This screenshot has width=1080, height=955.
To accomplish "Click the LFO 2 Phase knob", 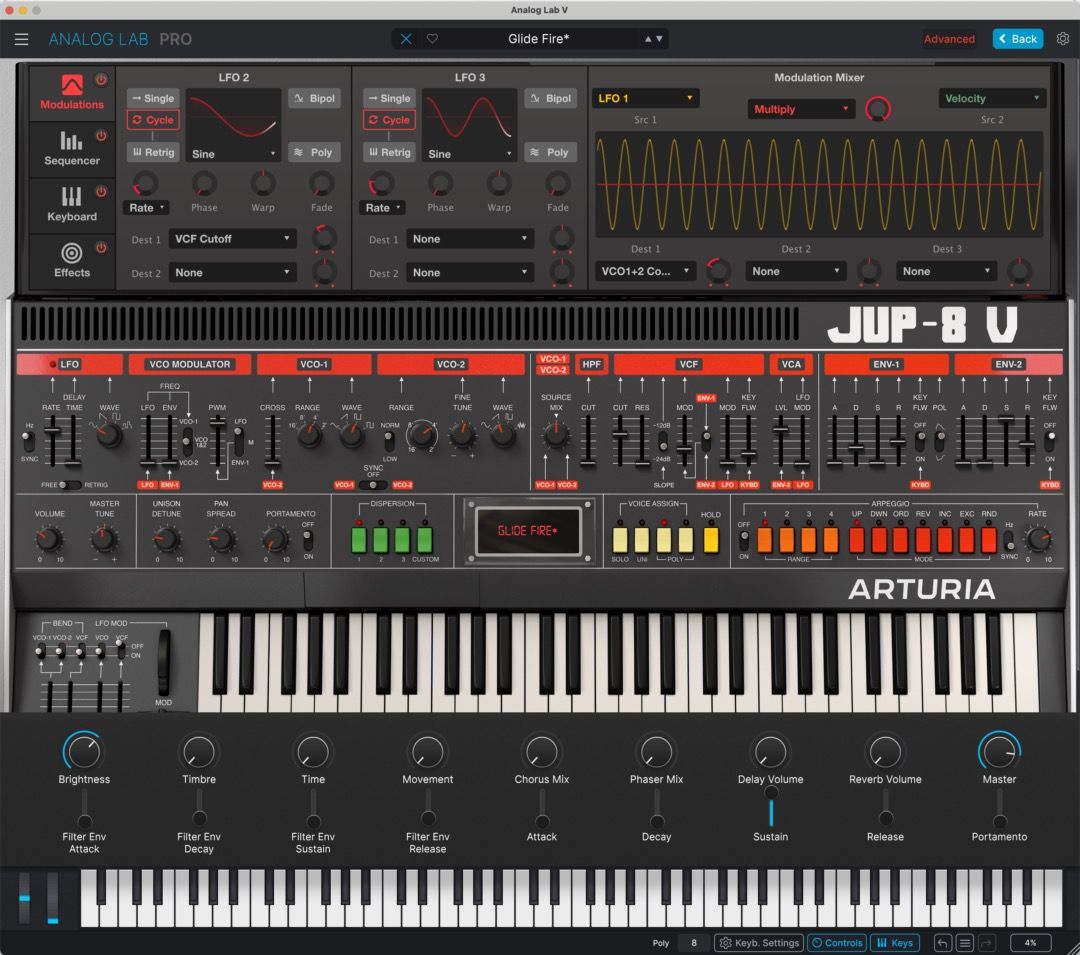I will (204, 184).
